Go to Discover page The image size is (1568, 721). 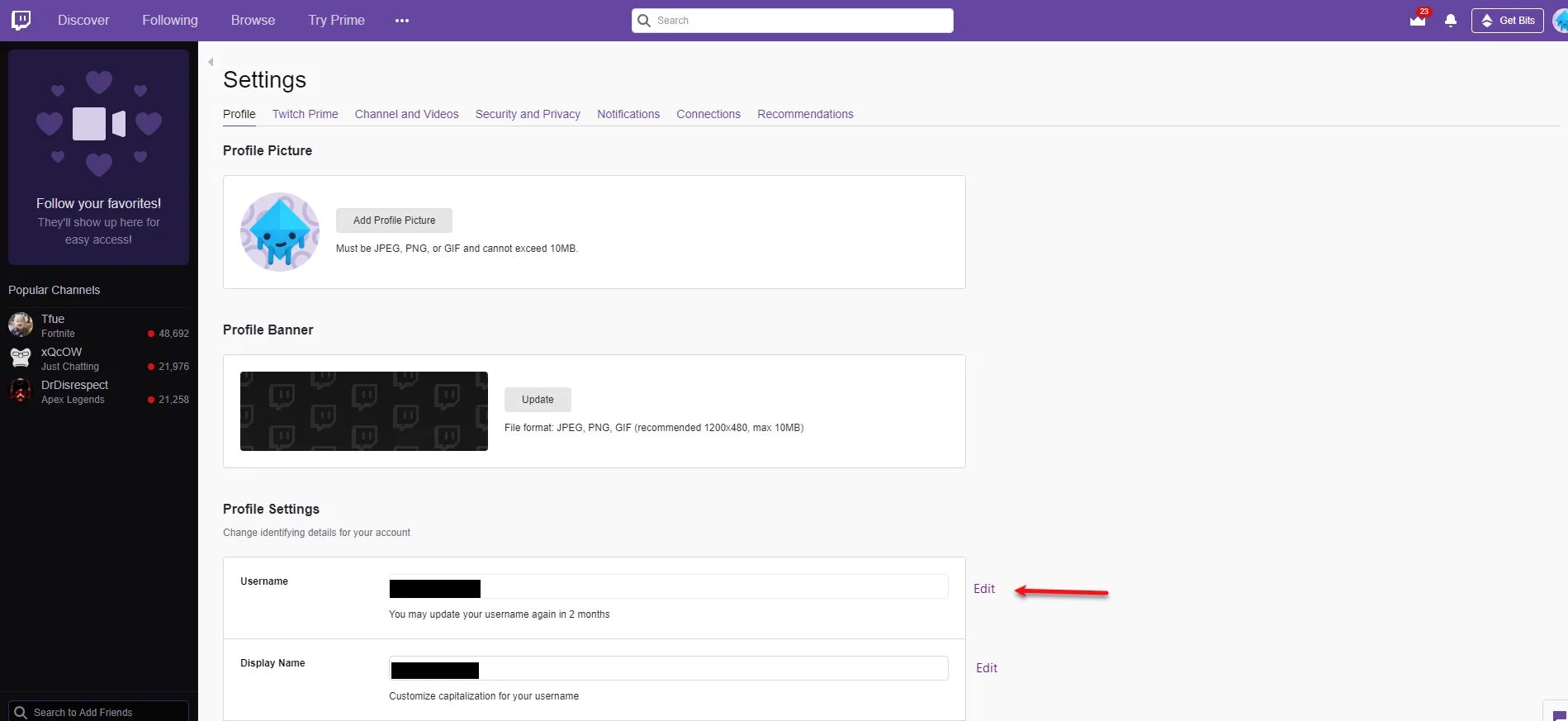pyautogui.click(x=83, y=20)
